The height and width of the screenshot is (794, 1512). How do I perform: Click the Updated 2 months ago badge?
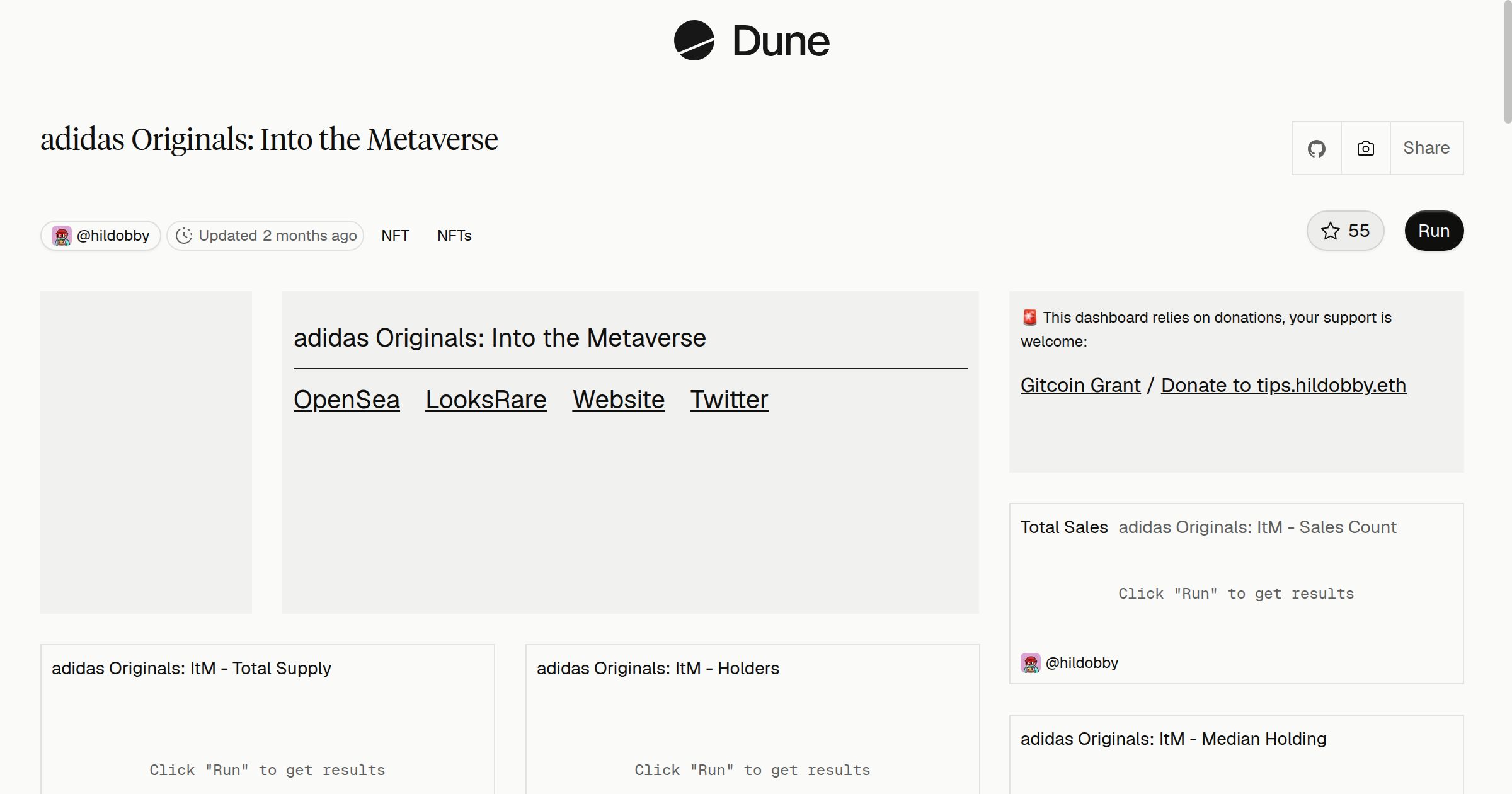point(265,236)
